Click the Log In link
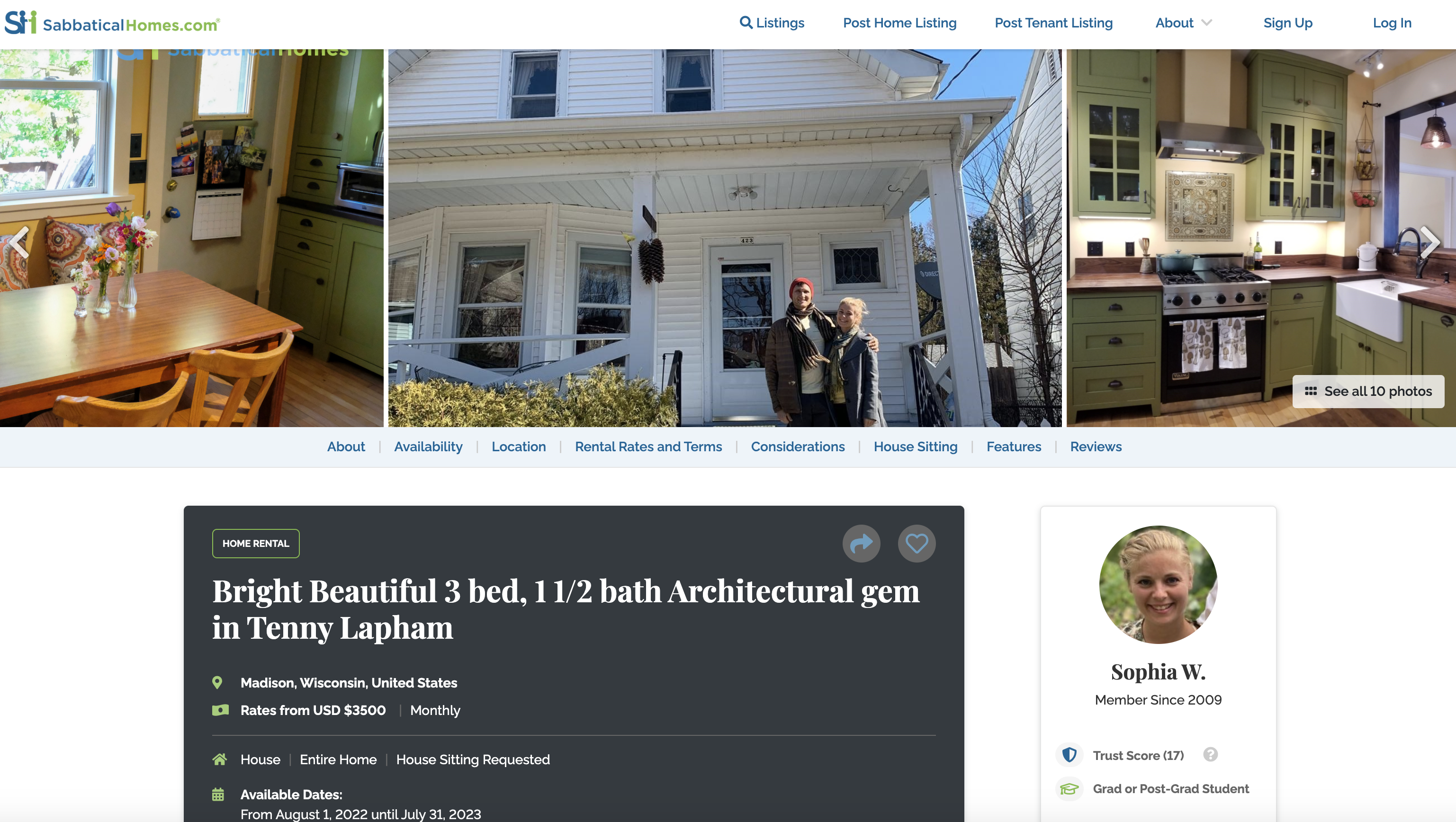The height and width of the screenshot is (822, 1456). [1392, 23]
